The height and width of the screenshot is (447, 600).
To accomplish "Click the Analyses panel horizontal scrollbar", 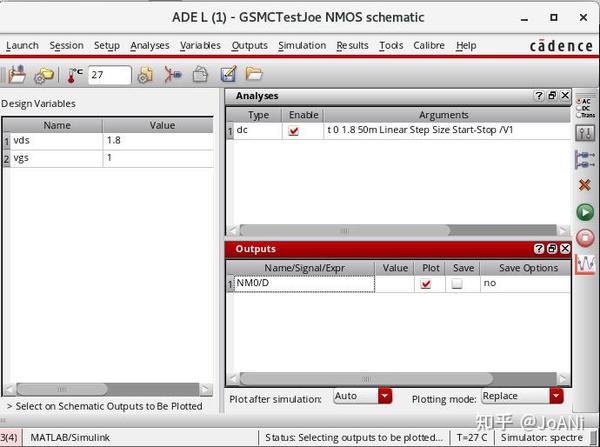I will pos(398,230).
